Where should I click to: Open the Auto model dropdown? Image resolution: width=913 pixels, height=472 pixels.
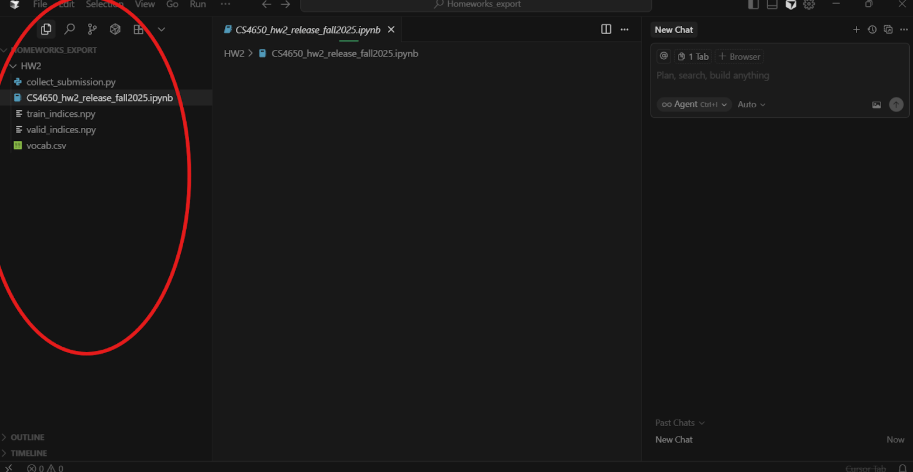752,104
